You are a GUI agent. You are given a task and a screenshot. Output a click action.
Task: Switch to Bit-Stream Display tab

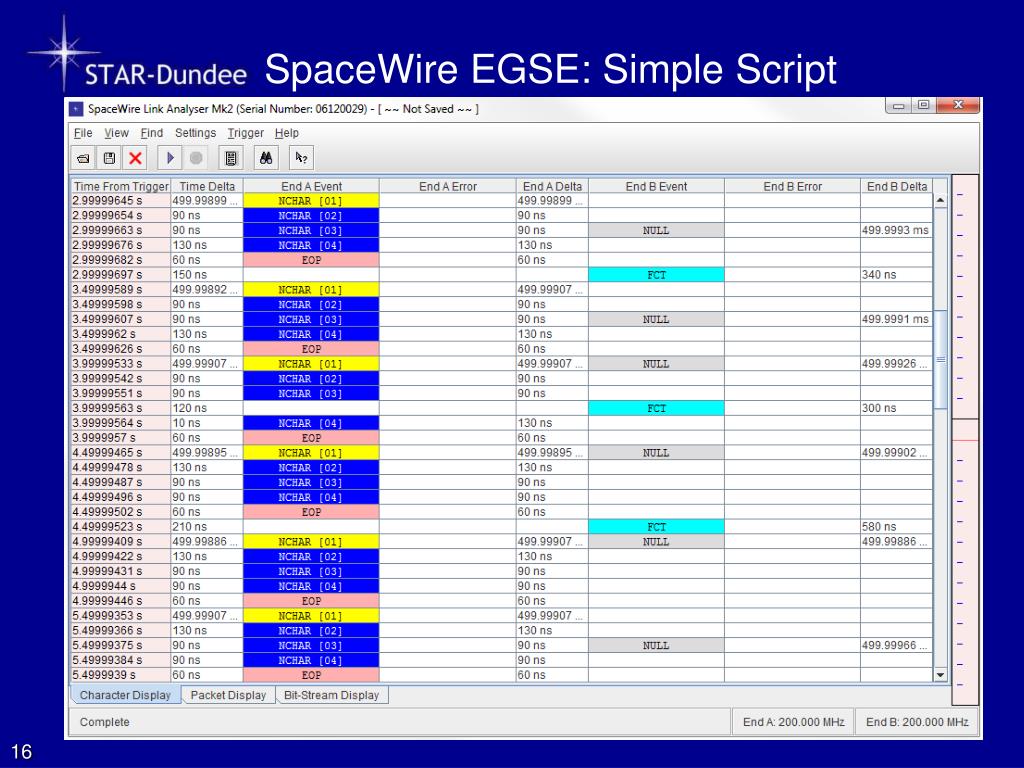pos(332,695)
